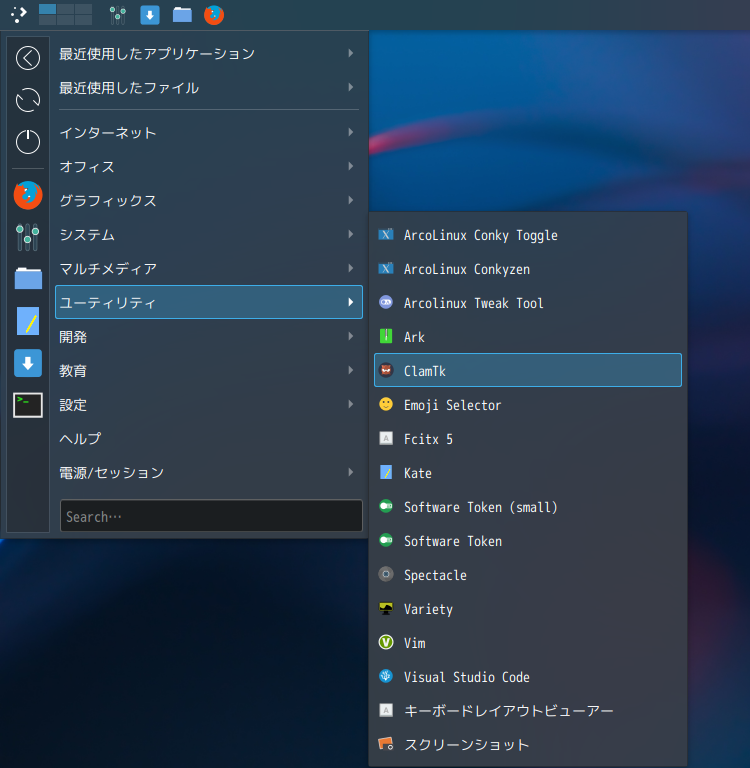Open the text editor icon in sidebar
This screenshot has width=750, height=768.
pyautogui.click(x=28, y=321)
